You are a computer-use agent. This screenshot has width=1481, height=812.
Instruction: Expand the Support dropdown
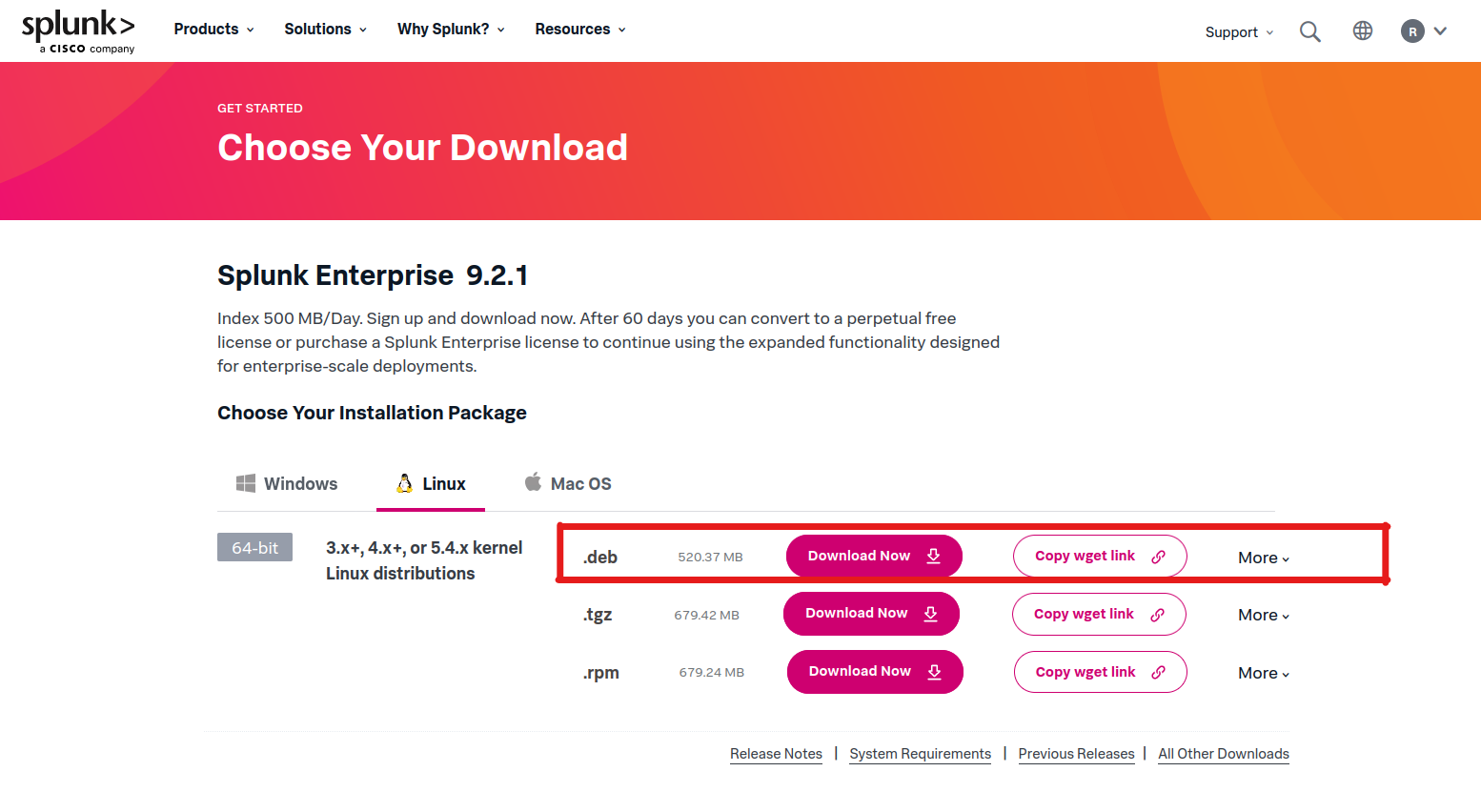(1239, 32)
